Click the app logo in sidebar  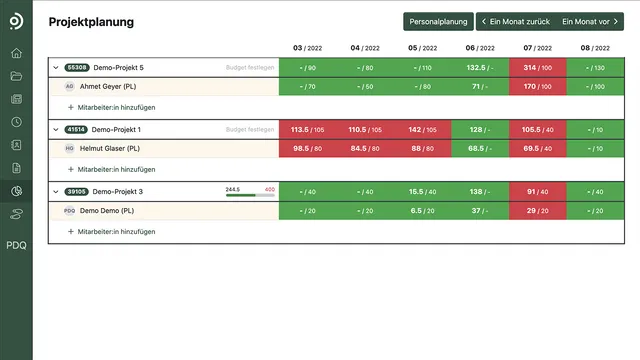point(16,21)
